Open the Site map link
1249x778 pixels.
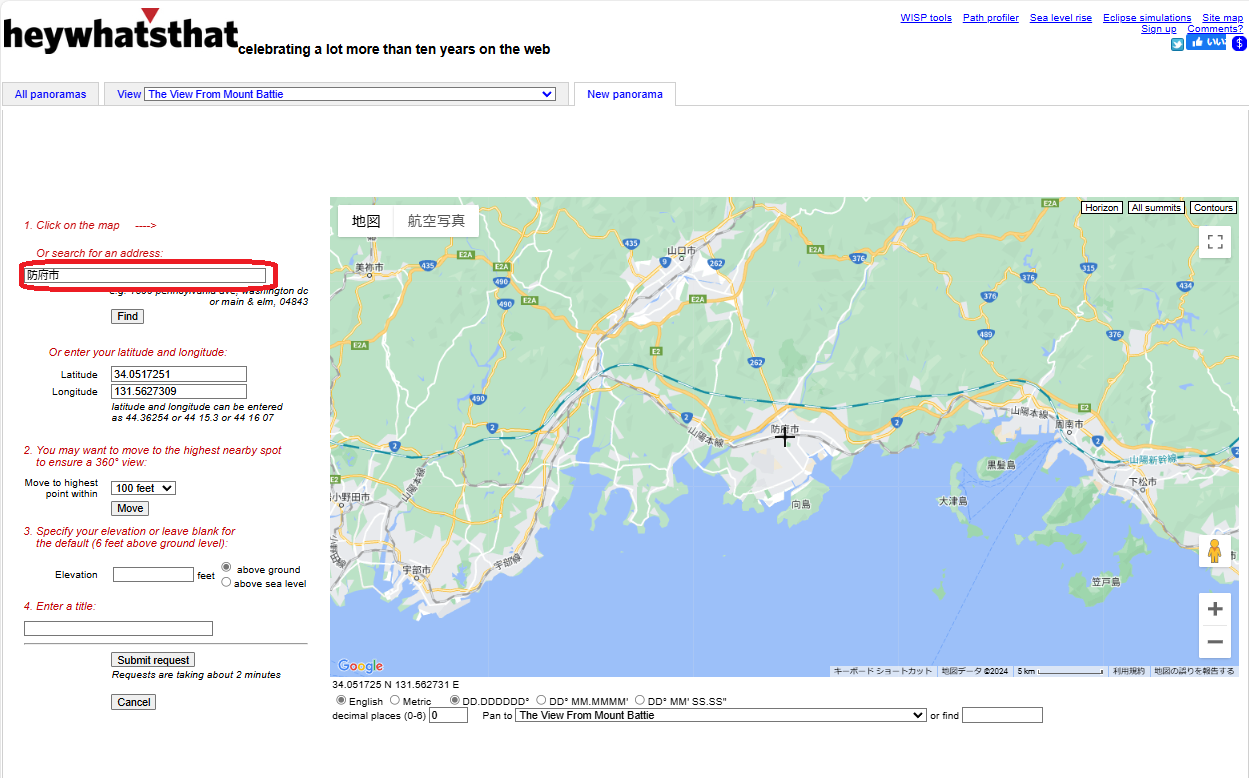coord(1223,18)
